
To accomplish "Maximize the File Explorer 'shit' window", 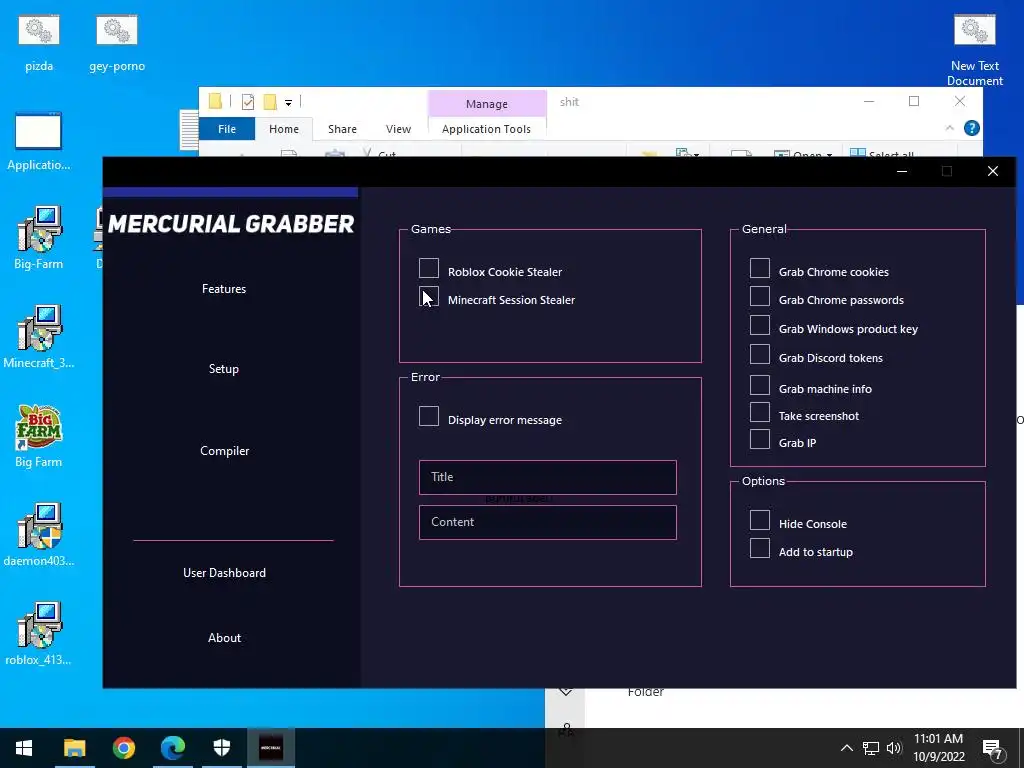I will [x=914, y=101].
